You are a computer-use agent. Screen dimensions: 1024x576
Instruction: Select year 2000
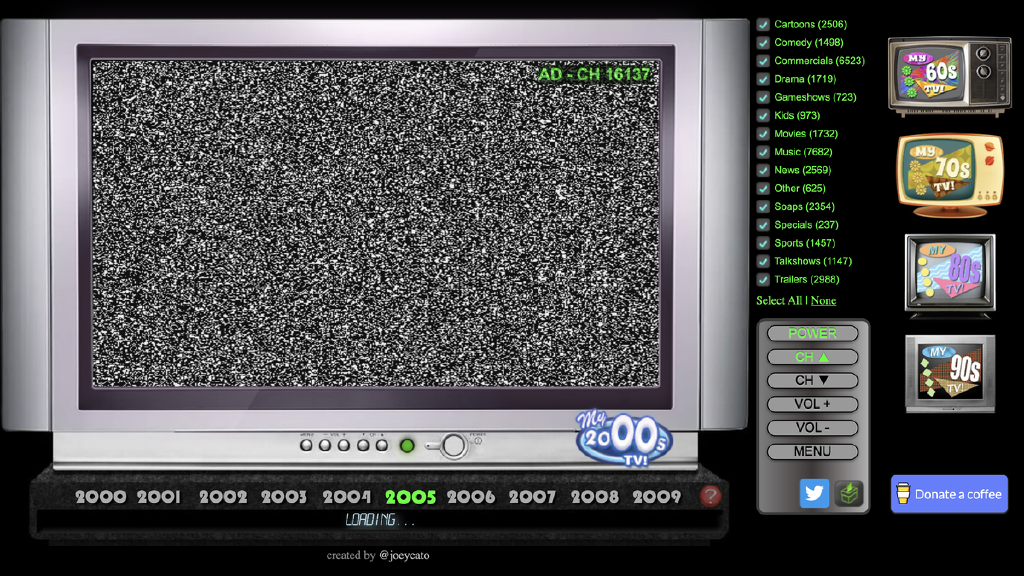(101, 497)
